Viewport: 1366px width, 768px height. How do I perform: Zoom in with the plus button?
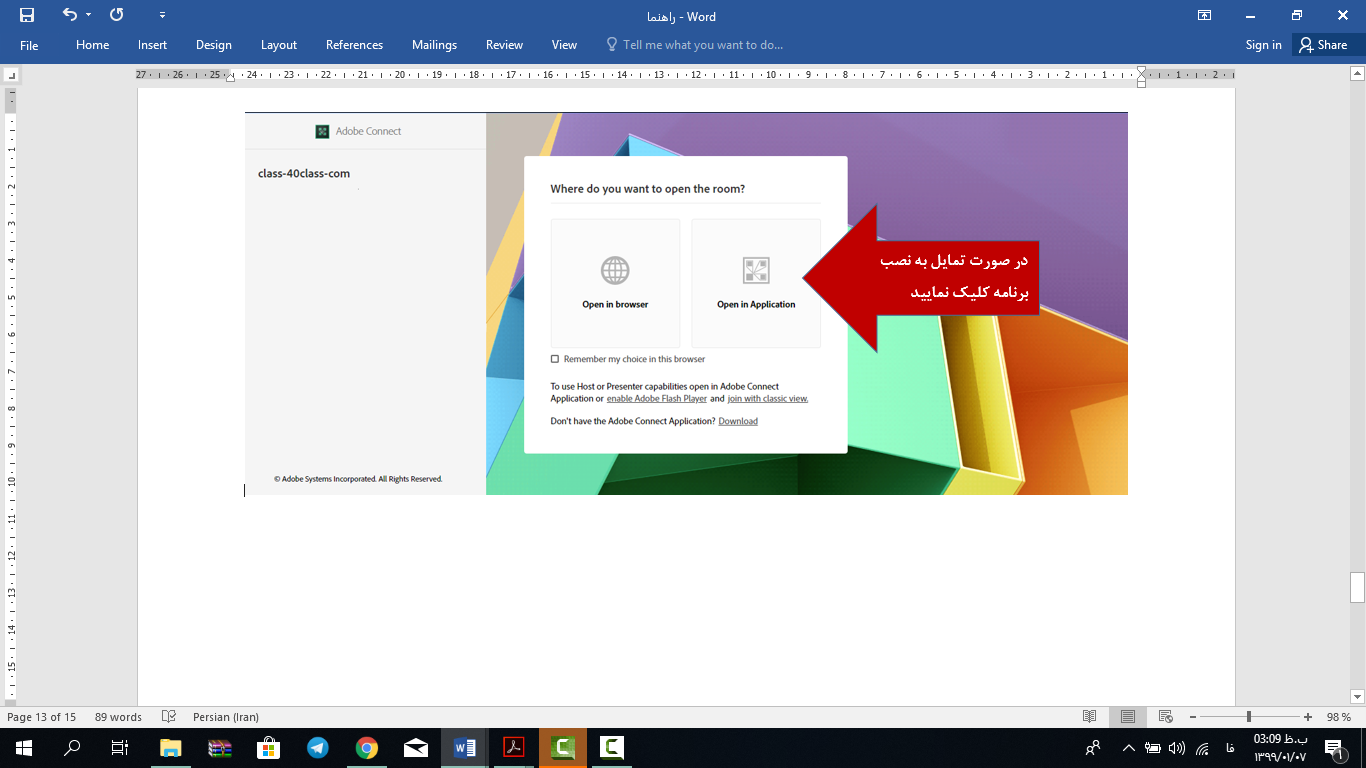click(1308, 717)
